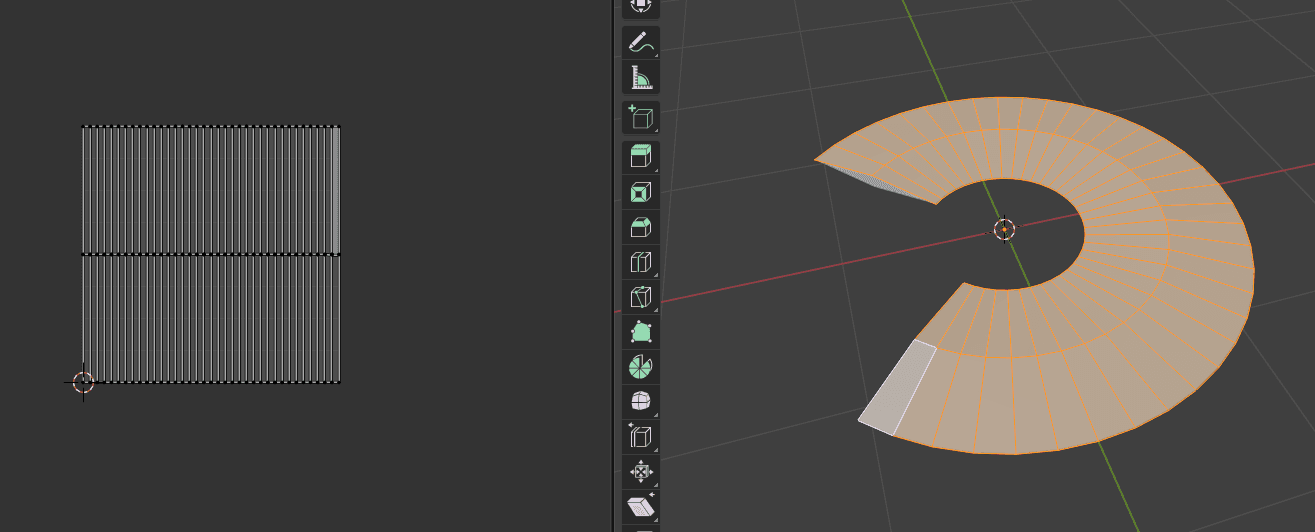Image resolution: width=1315 pixels, height=532 pixels.
Task: Click the partially visible Transform tool at toolbar top
Action: click(641, 6)
